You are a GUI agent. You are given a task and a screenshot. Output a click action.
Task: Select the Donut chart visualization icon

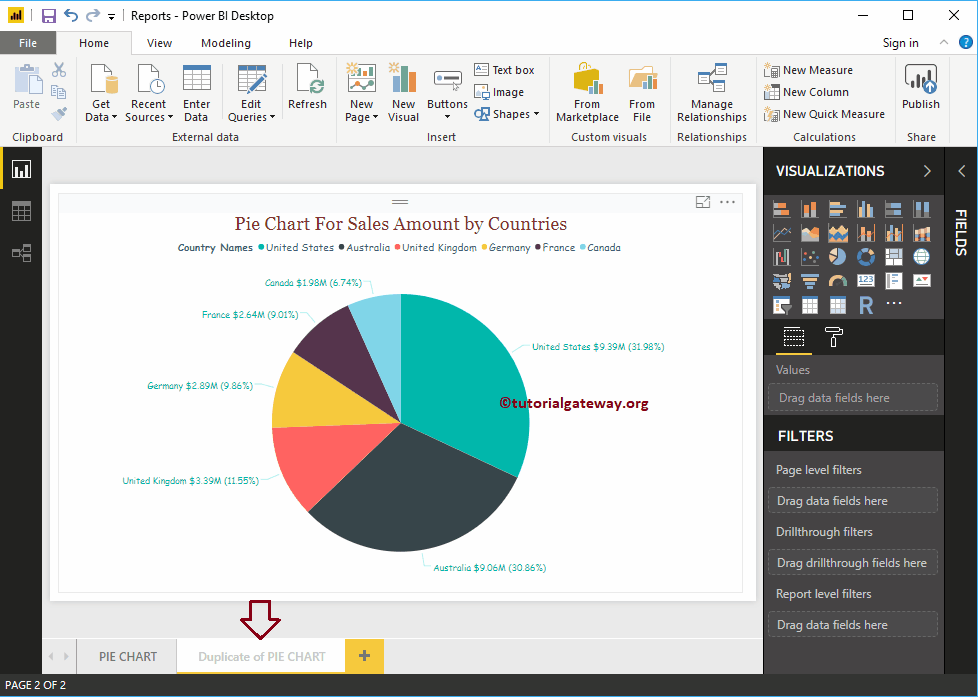pos(865,256)
